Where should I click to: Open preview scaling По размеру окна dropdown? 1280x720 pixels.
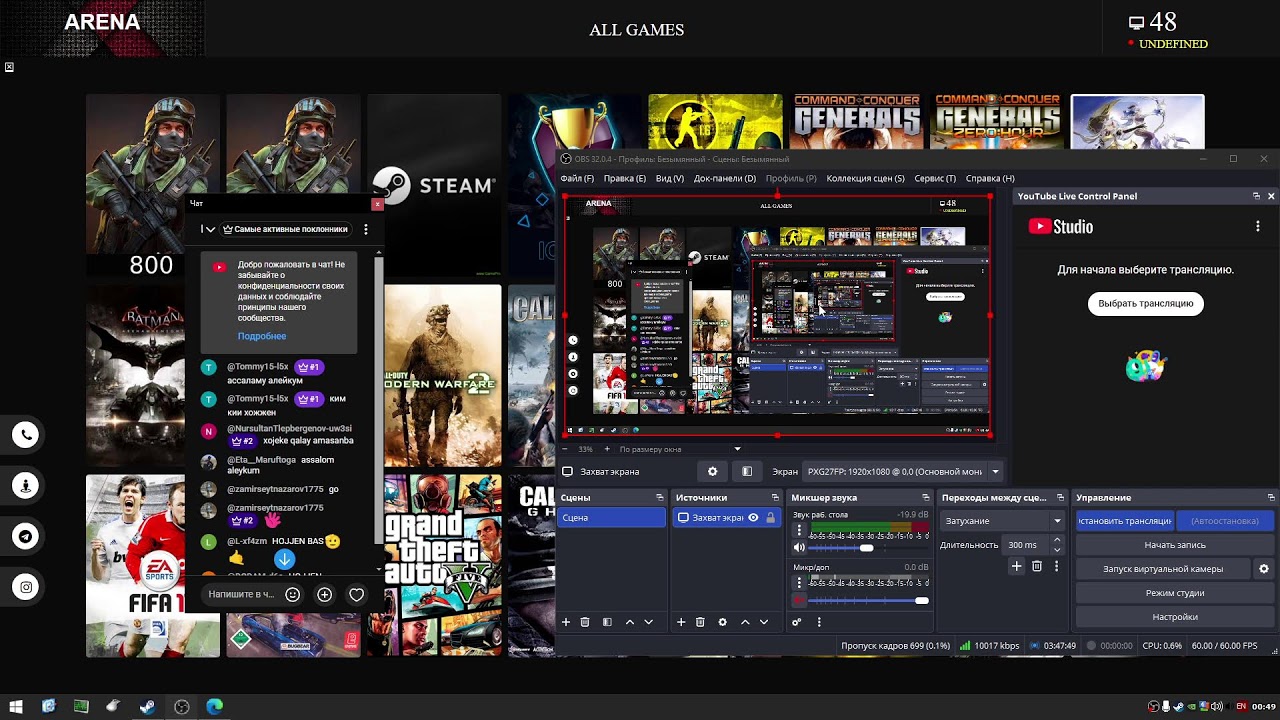[x=680, y=449]
